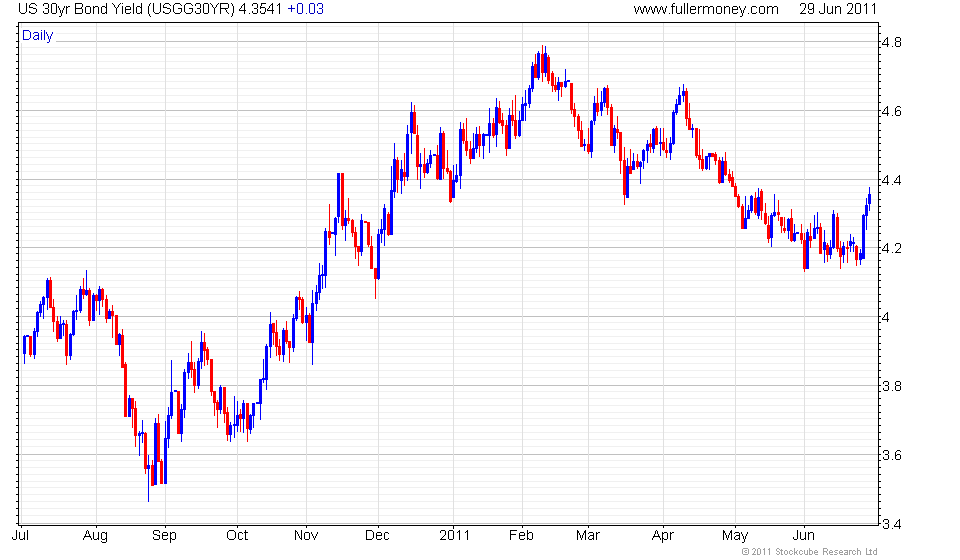Screen dimensions: 960x560
Task: Click the 3.6 y-axis label
Action: (x=891, y=455)
